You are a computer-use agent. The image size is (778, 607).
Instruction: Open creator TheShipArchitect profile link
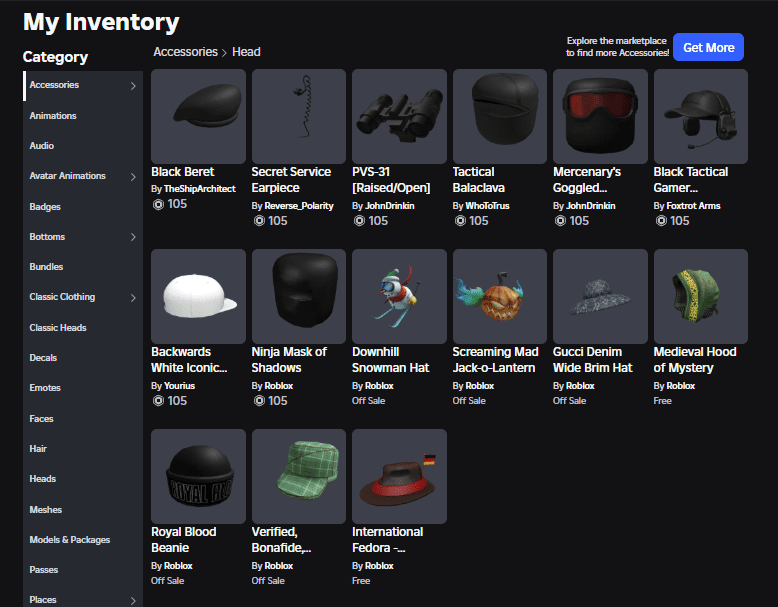199,189
